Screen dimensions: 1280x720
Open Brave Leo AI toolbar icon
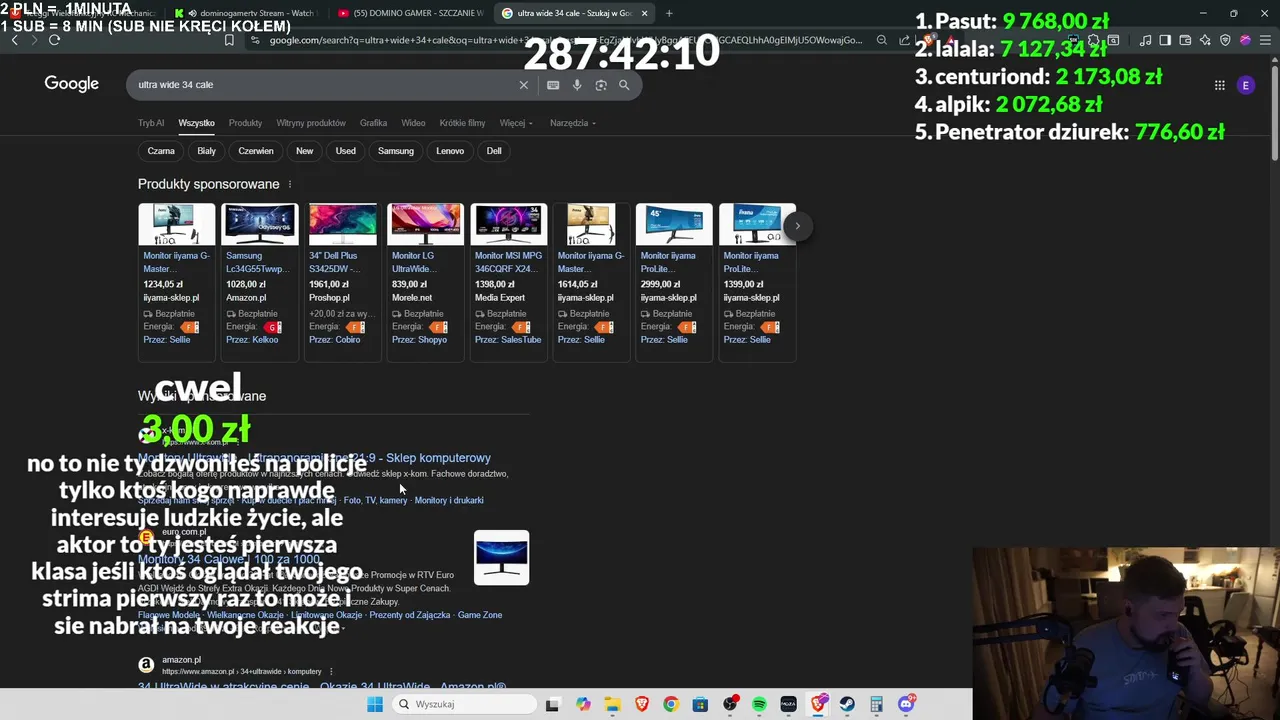[x=1205, y=40]
